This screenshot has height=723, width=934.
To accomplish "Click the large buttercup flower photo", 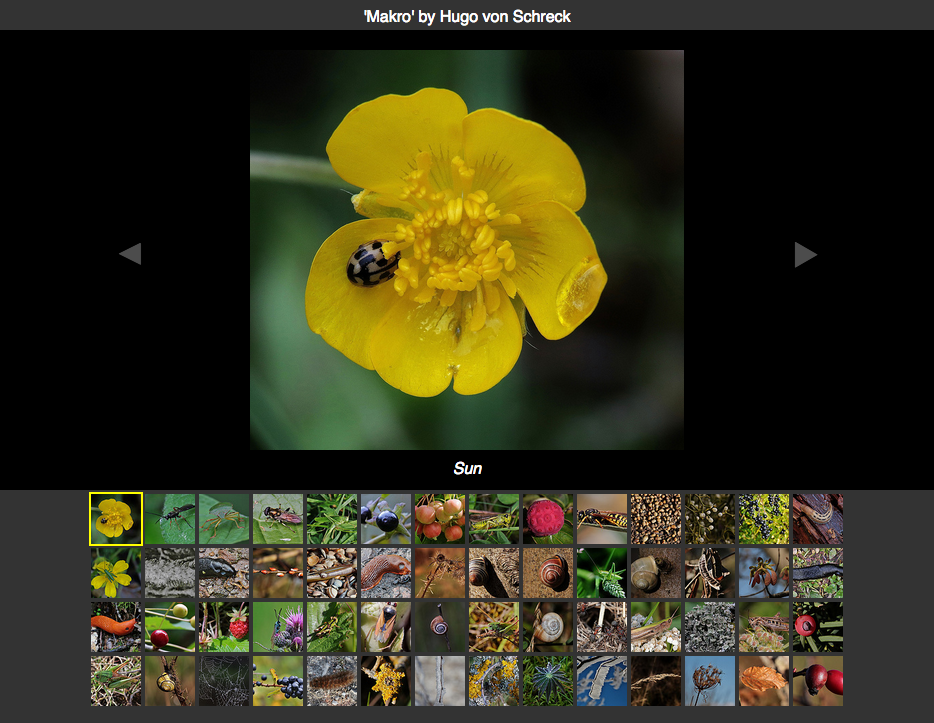I will [x=466, y=250].
